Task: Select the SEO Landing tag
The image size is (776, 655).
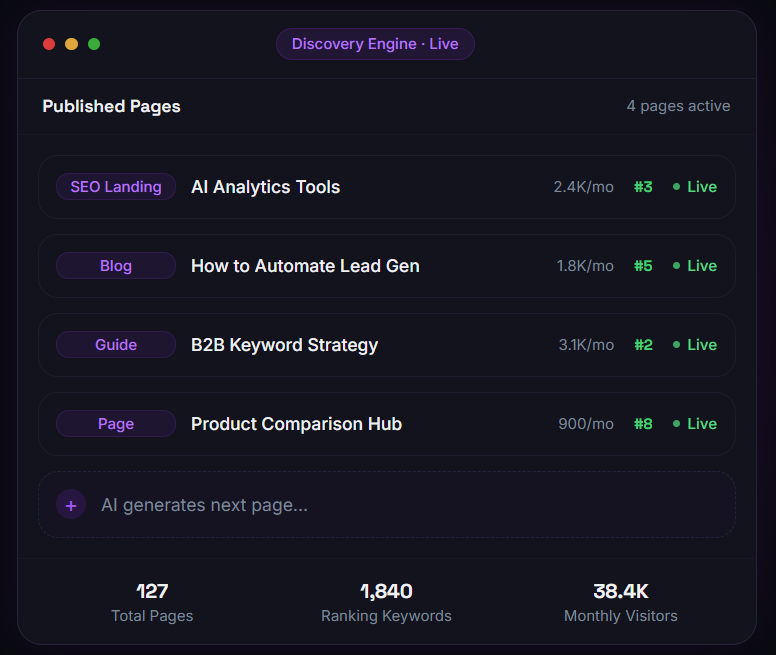Action: 116,187
